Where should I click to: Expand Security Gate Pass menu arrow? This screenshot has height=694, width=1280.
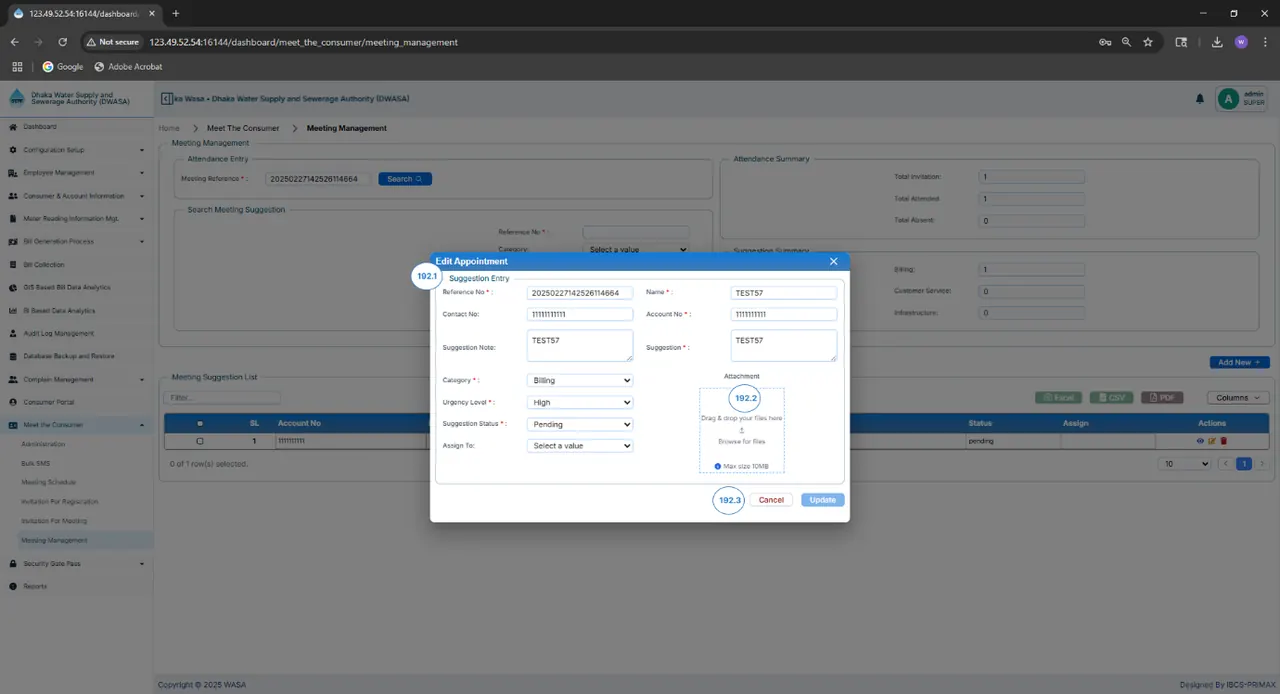pyautogui.click(x=142, y=564)
